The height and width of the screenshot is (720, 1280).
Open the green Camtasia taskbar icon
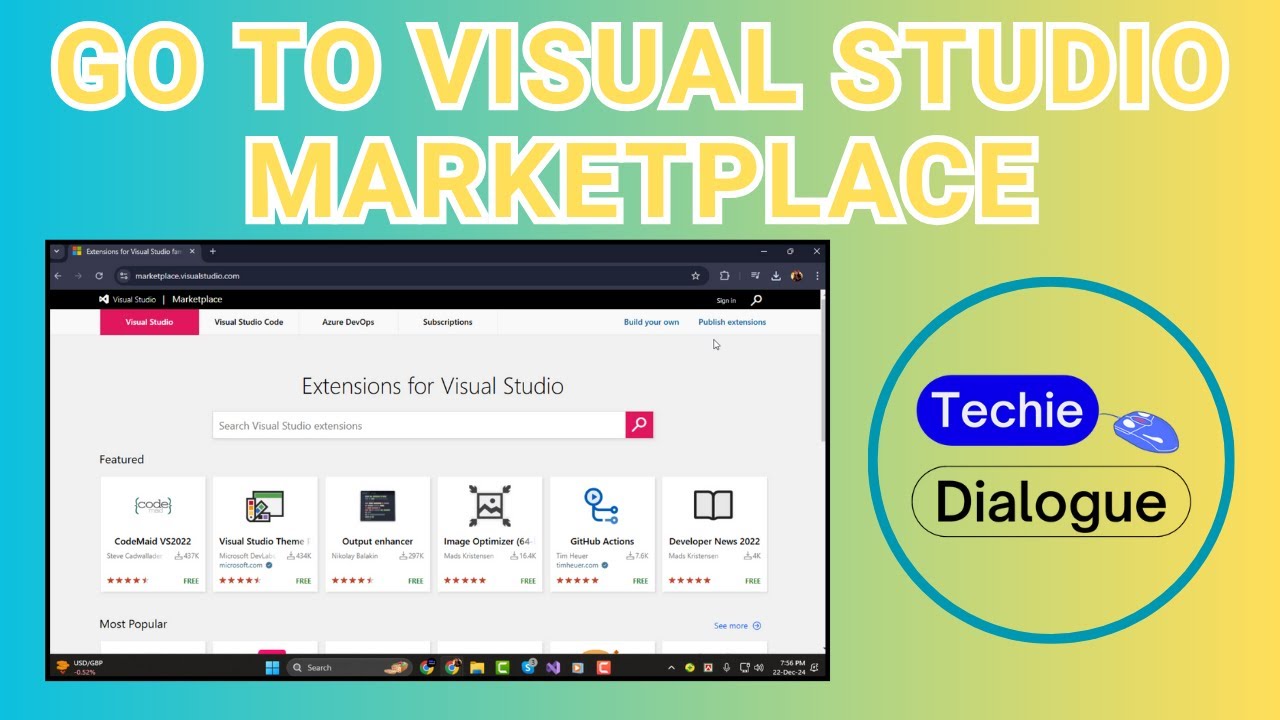[x=503, y=667]
